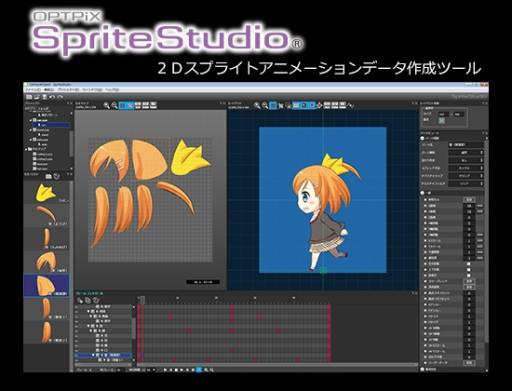Collapse the parent of the selected timeline part

[x=91, y=331]
